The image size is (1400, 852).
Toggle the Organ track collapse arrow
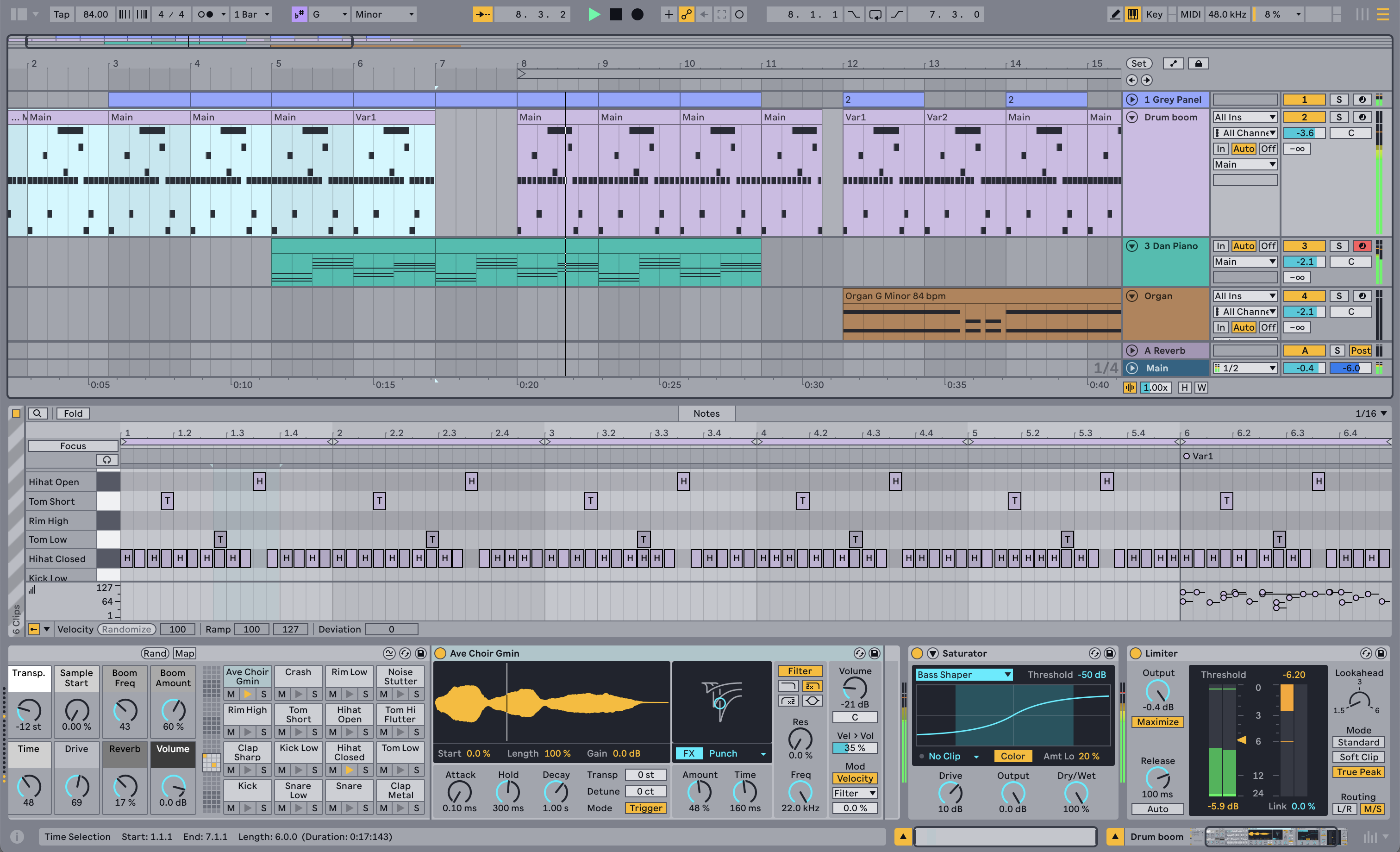point(1131,296)
